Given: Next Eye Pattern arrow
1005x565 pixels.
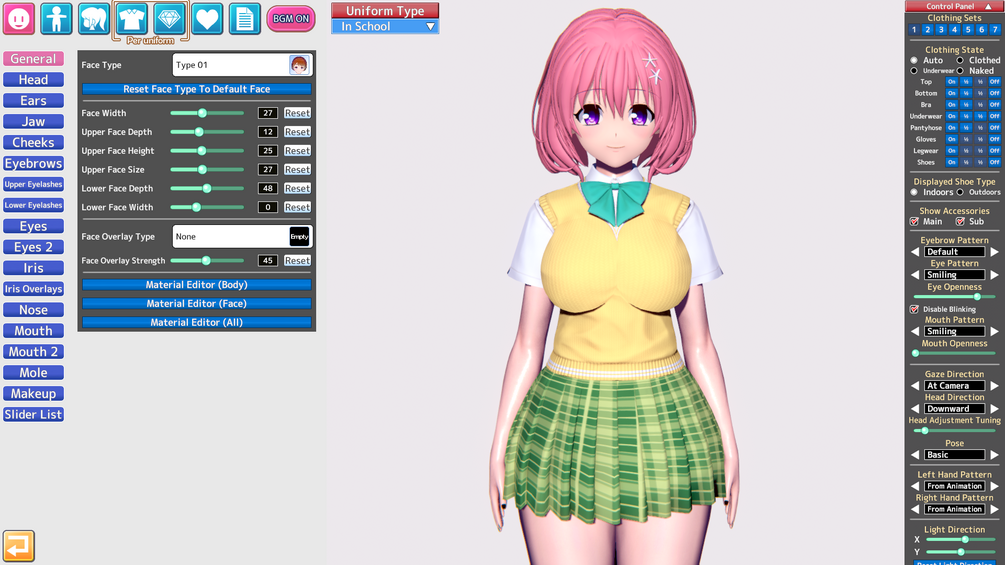Looking at the screenshot, I should [x=994, y=275].
